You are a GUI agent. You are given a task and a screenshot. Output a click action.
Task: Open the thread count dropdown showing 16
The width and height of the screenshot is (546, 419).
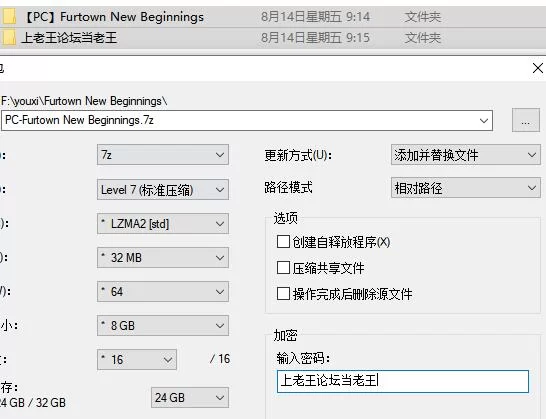(137, 359)
